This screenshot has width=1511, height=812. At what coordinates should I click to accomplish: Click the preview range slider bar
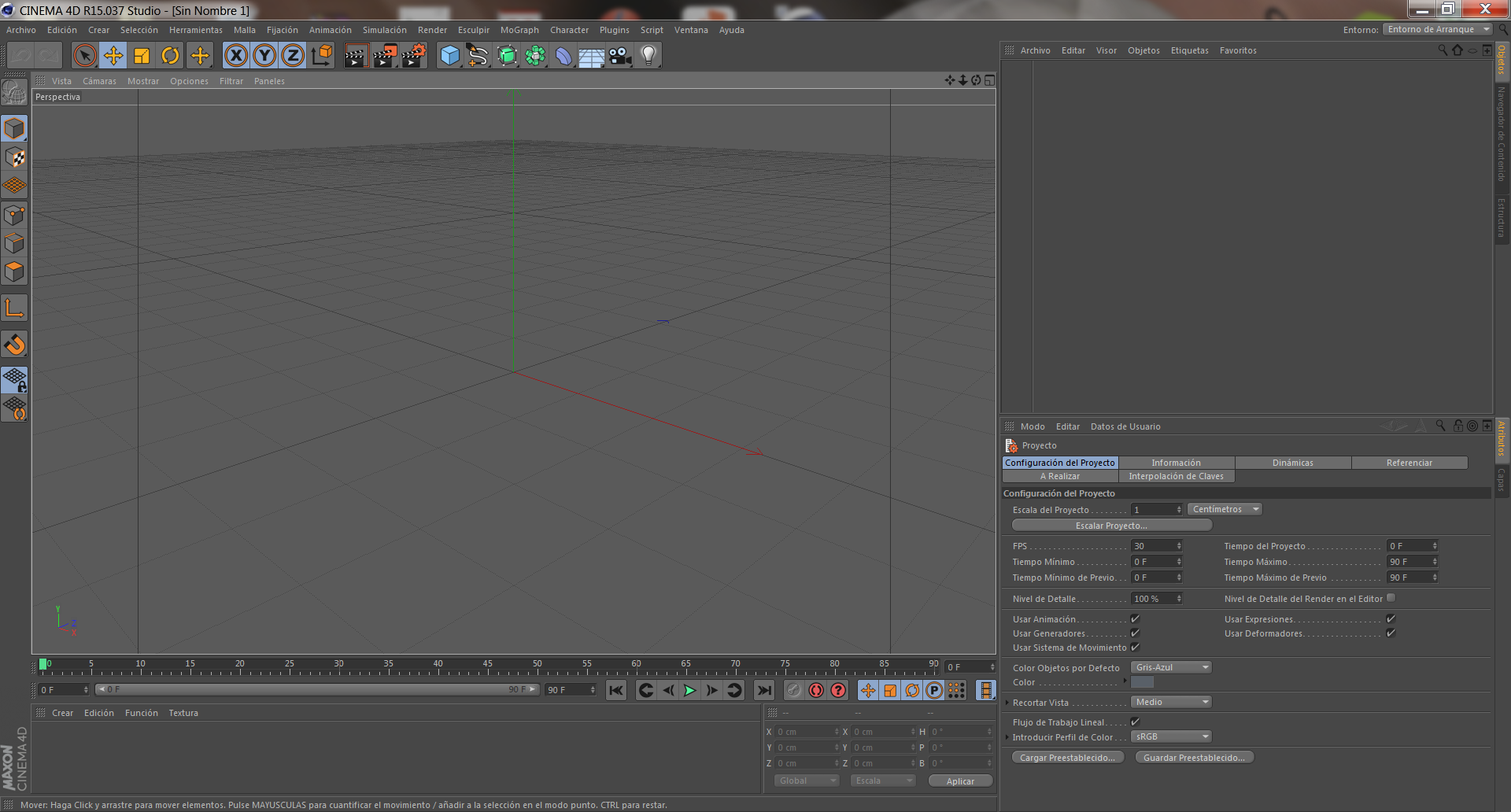click(316, 689)
